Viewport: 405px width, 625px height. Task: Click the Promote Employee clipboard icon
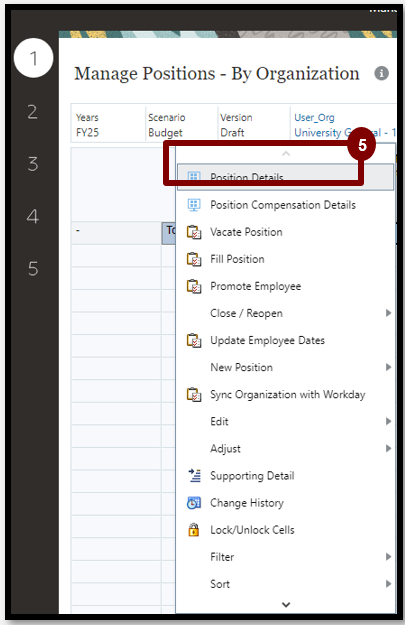coord(194,286)
